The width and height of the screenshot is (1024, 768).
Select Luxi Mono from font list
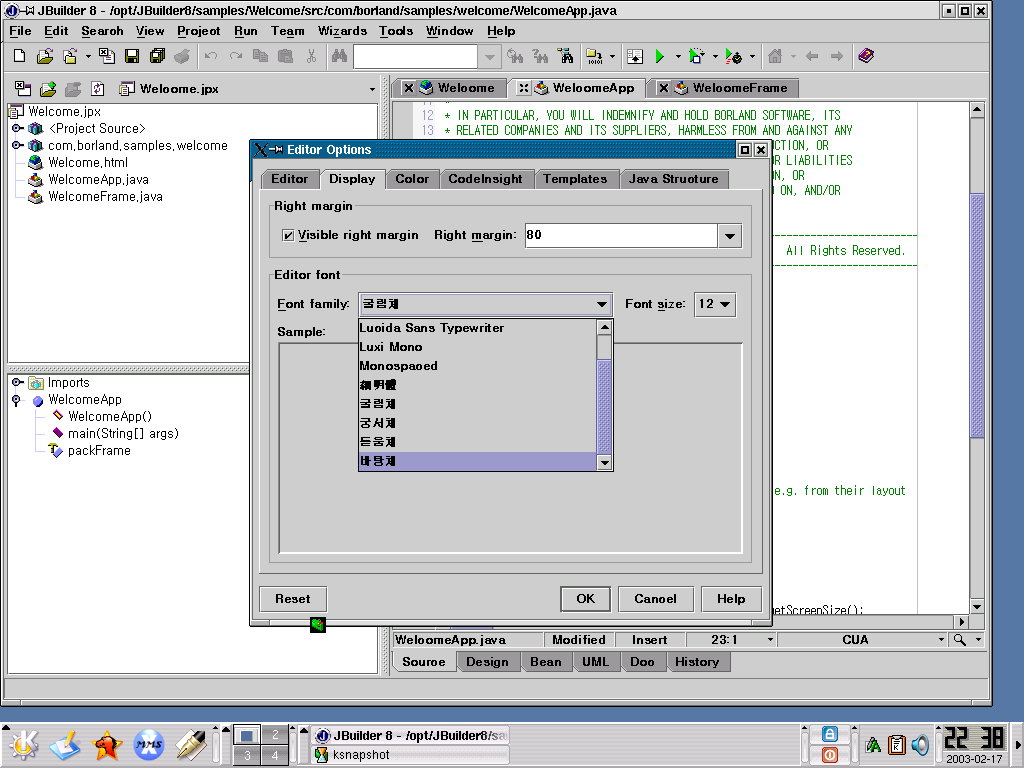pyautogui.click(x=477, y=347)
